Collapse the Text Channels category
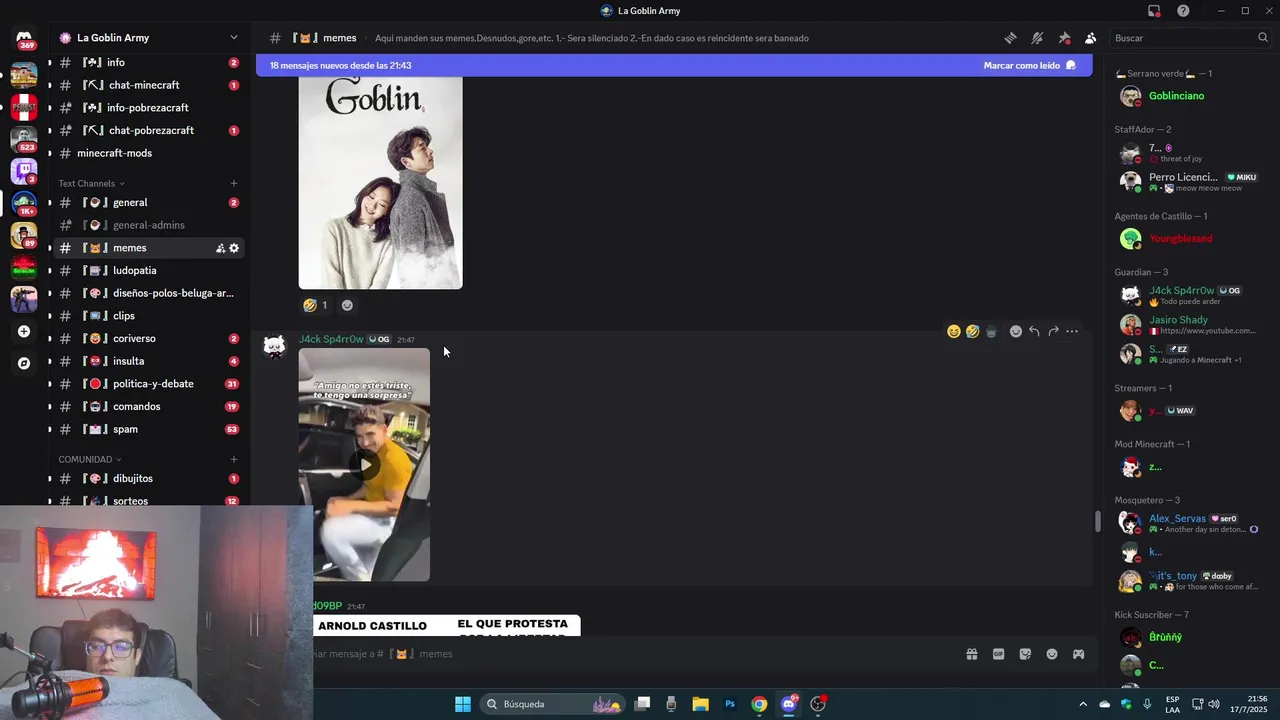 [x=91, y=183]
